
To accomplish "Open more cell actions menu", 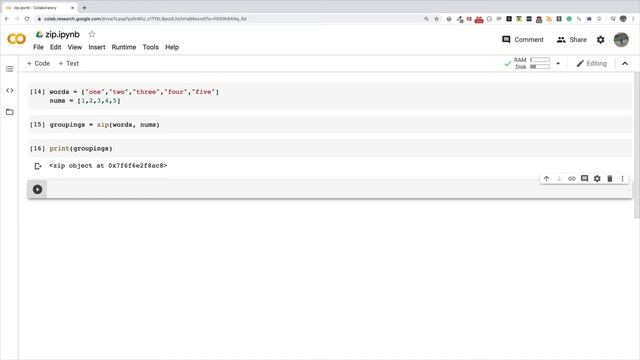I will 622,179.
